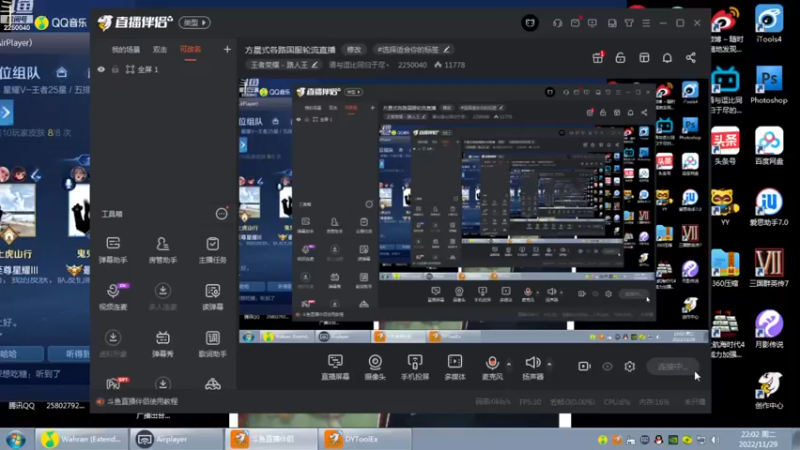Image resolution: width=800 pixels, height=450 pixels.
Task: Open 读弹幕 tool
Action: (x=213, y=296)
